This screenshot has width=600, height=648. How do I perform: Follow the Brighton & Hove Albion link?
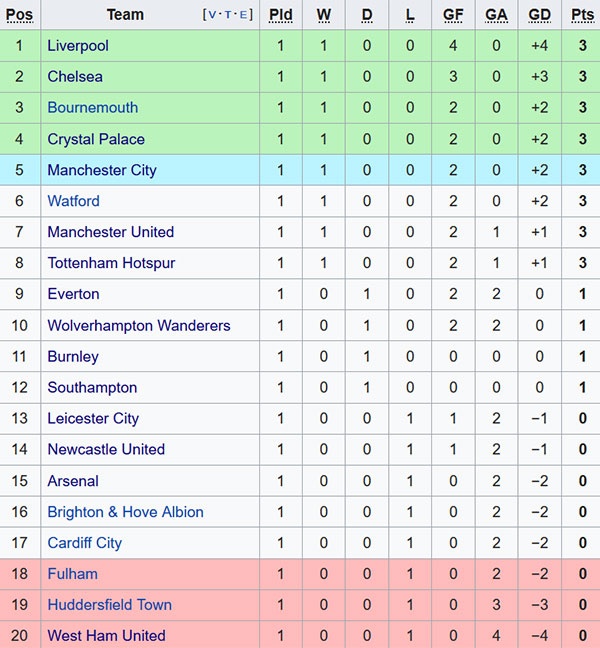click(x=125, y=512)
